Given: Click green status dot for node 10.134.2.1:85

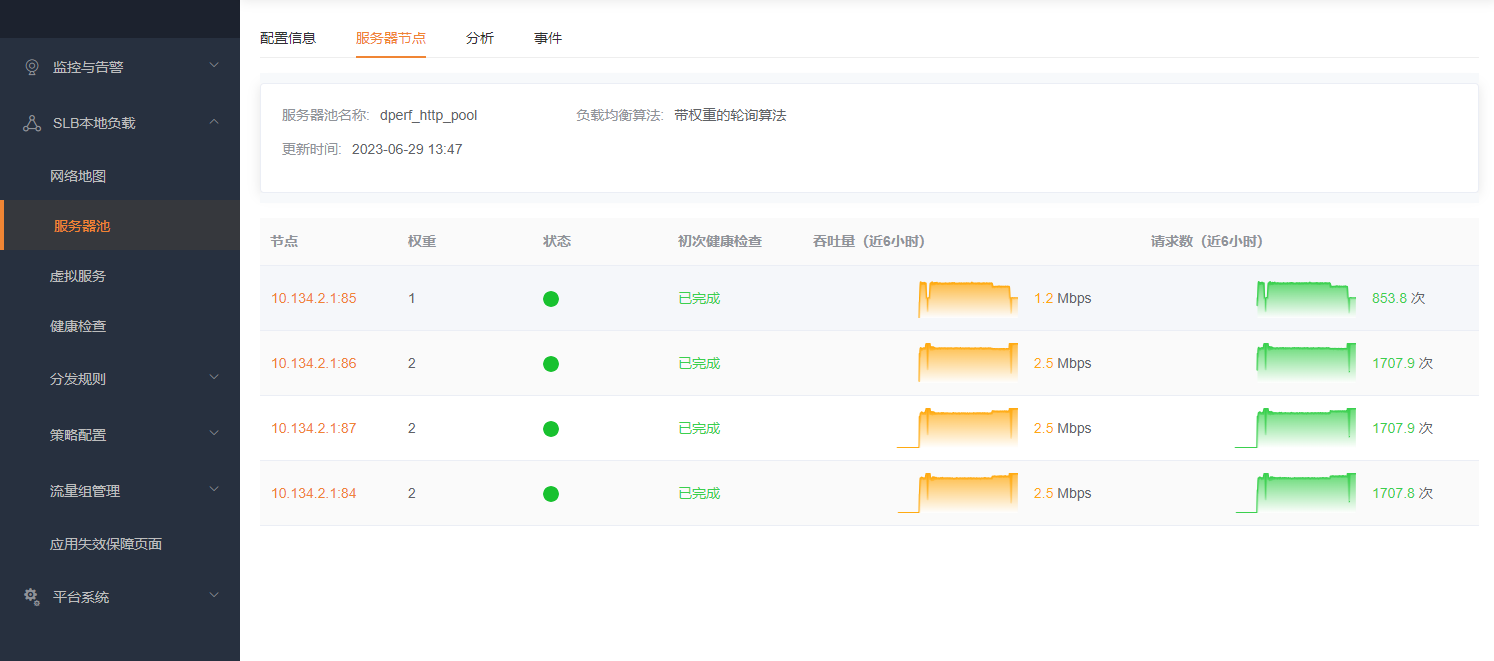Looking at the screenshot, I should tap(551, 299).
